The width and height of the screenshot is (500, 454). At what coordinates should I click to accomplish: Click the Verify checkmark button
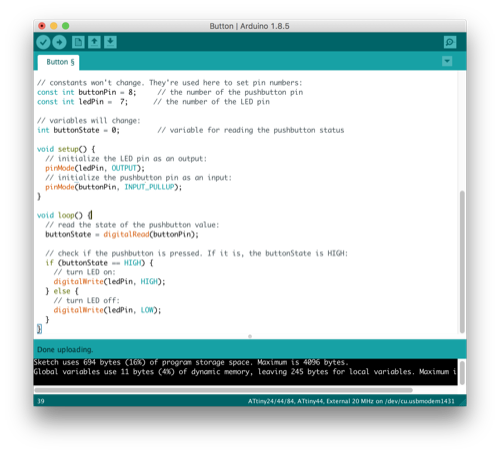(43, 42)
